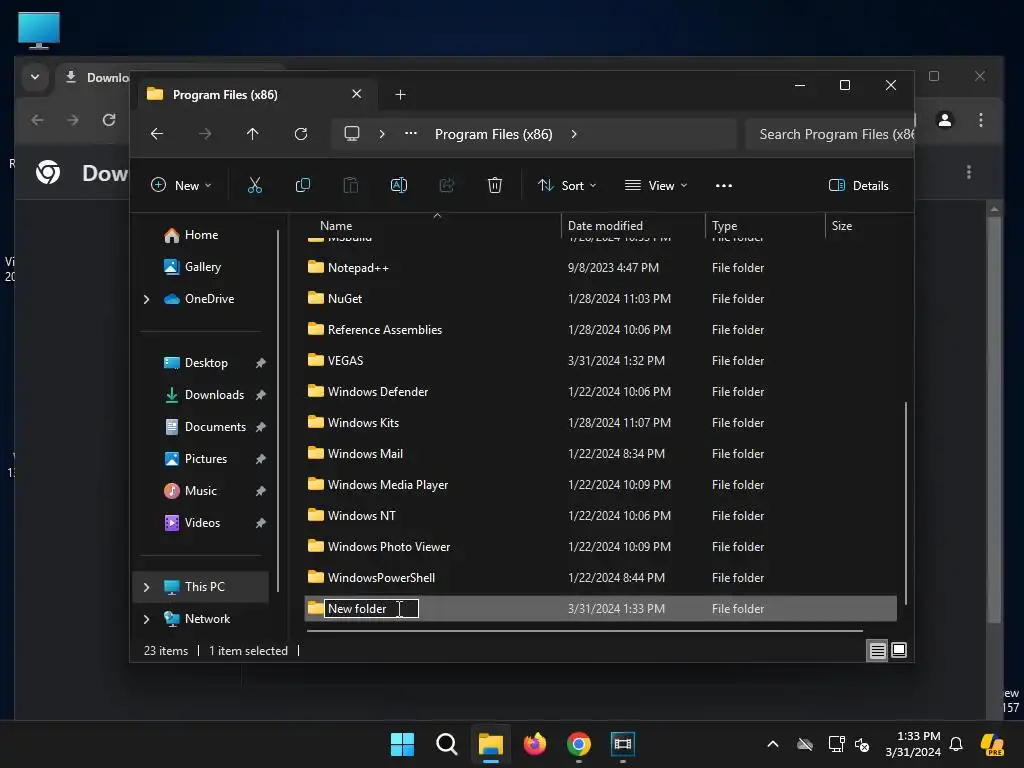The image size is (1024, 768).
Task: Open Firefox from the taskbar
Action: point(535,744)
